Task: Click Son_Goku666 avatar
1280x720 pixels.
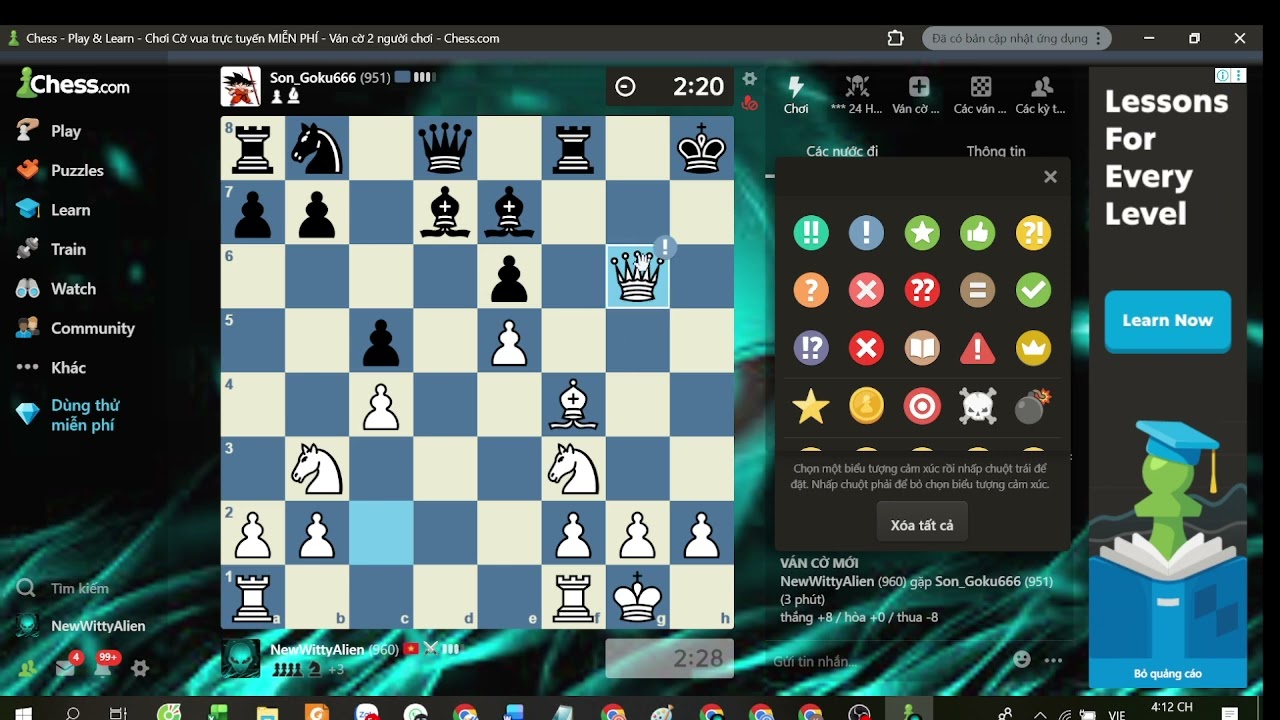Action: tap(241, 87)
